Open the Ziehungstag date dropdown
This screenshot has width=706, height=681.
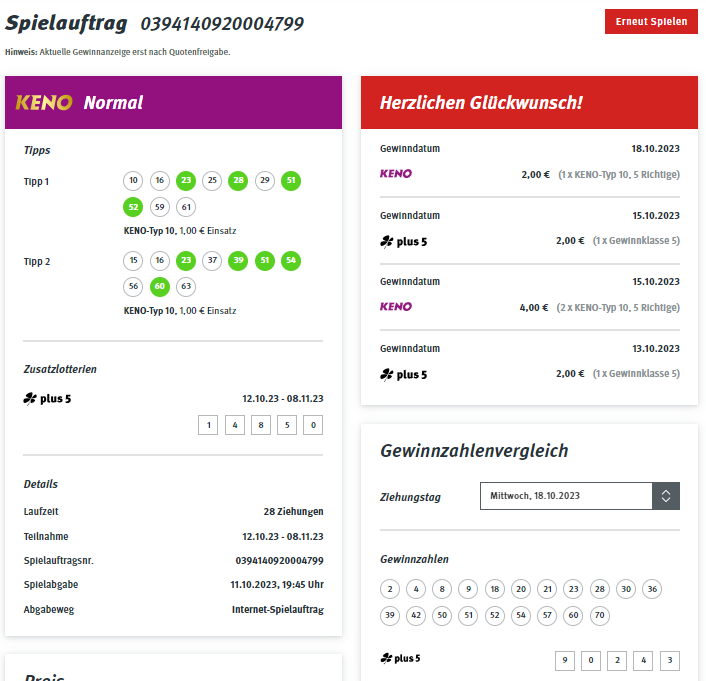(x=579, y=496)
